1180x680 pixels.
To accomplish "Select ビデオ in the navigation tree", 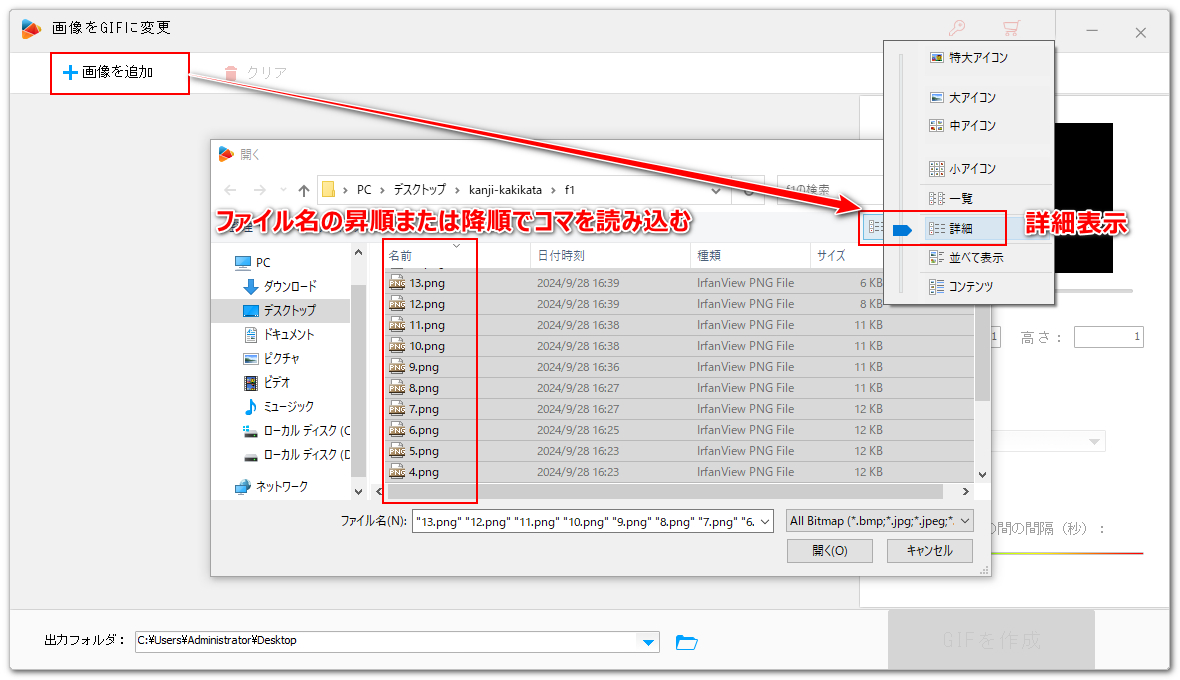I will coord(267,383).
